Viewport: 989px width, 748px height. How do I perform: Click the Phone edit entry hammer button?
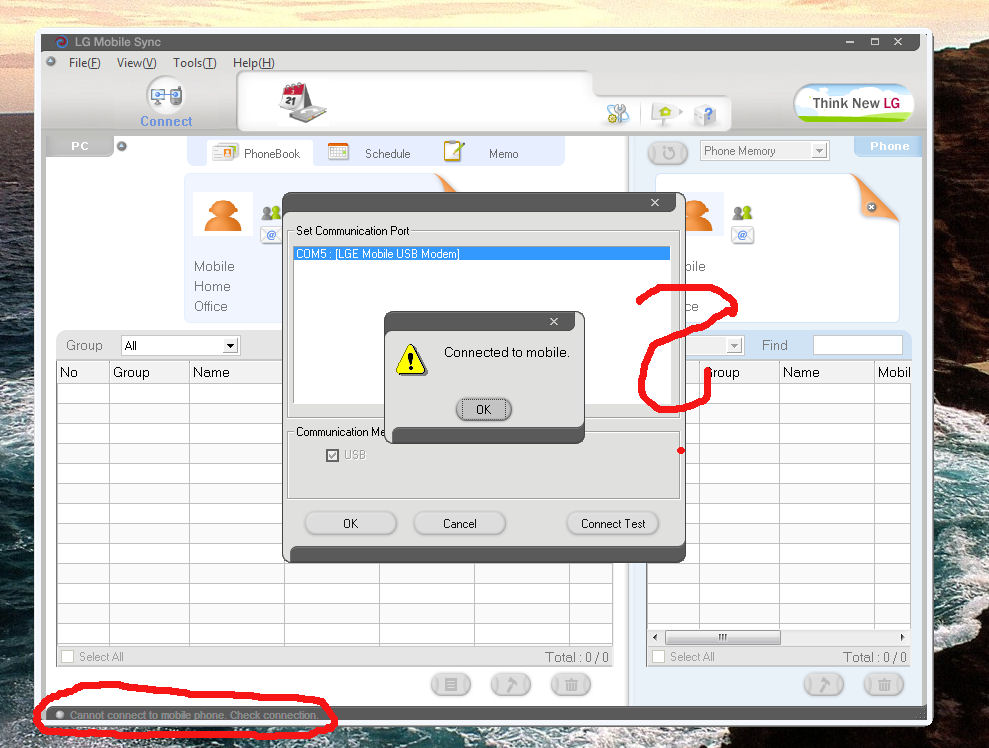pyautogui.click(x=824, y=684)
